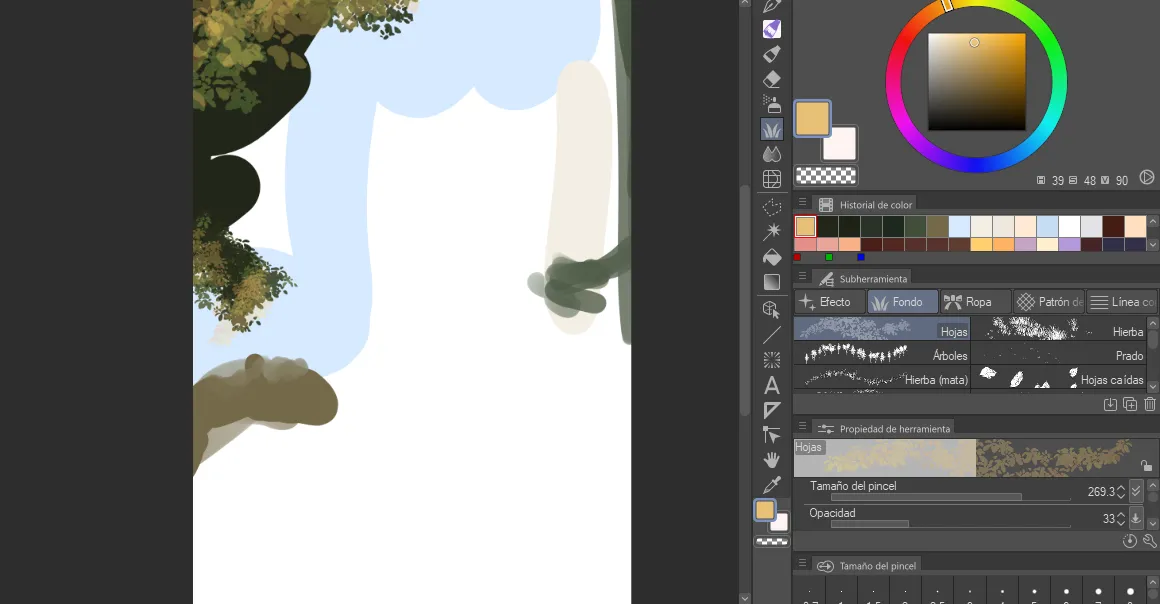Image resolution: width=1160 pixels, height=604 pixels.
Task: Switch to the Ropa sub tool tab
Action: (x=976, y=302)
